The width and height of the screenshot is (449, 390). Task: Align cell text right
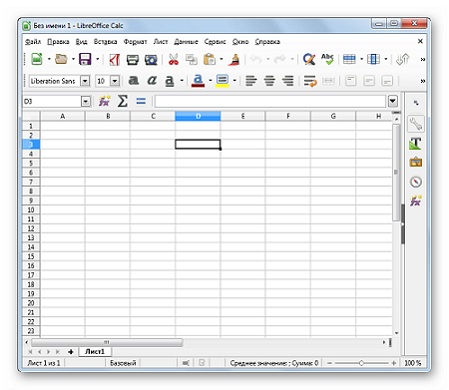coord(288,81)
